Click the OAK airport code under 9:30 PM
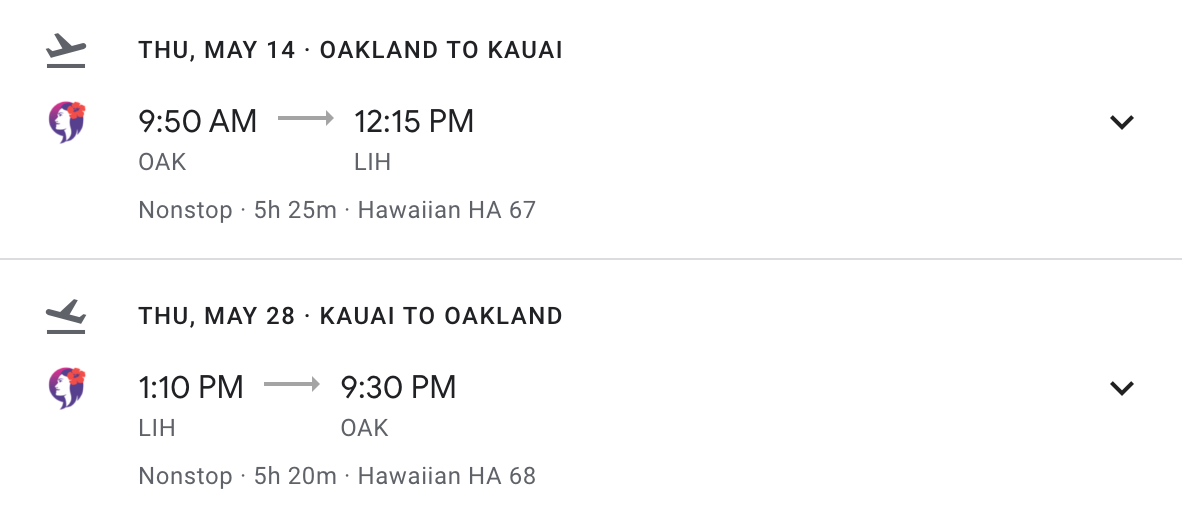1182x510 pixels. pos(364,428)
